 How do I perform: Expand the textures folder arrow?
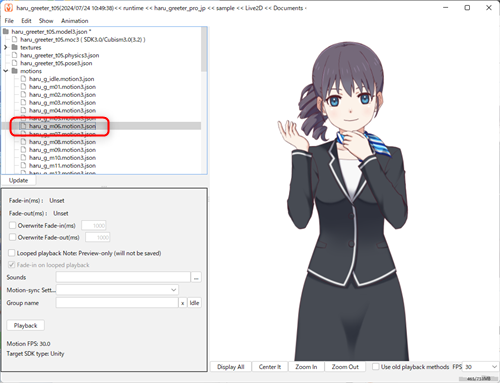(x=6, y=47)
